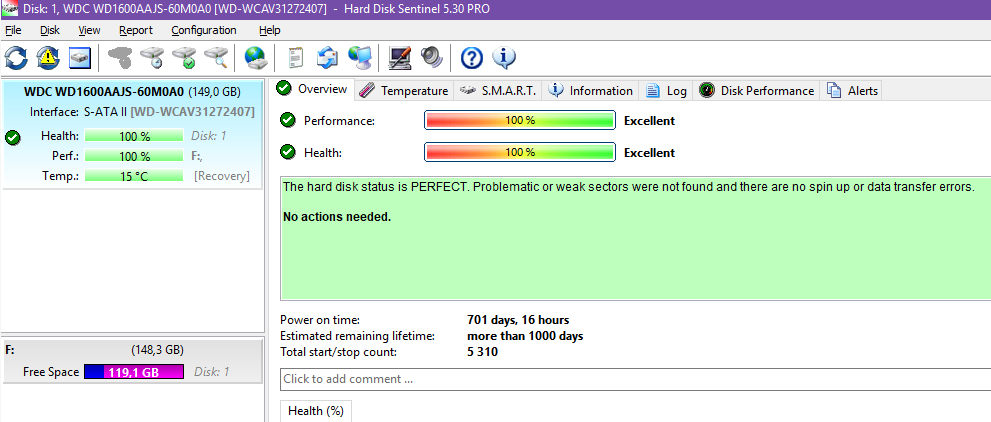Click the 'Estimated remaining lifetime:' label

[358, 336]
